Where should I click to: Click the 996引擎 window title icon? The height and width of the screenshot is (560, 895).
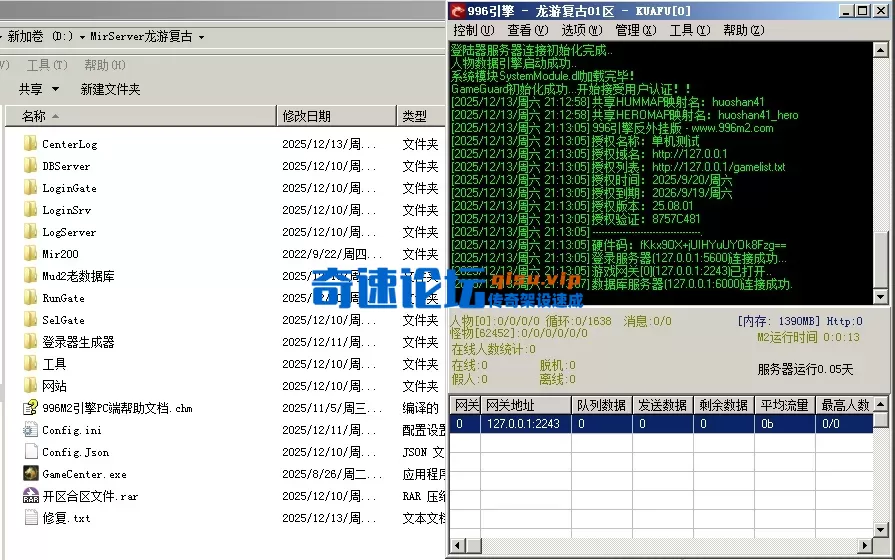458,11
